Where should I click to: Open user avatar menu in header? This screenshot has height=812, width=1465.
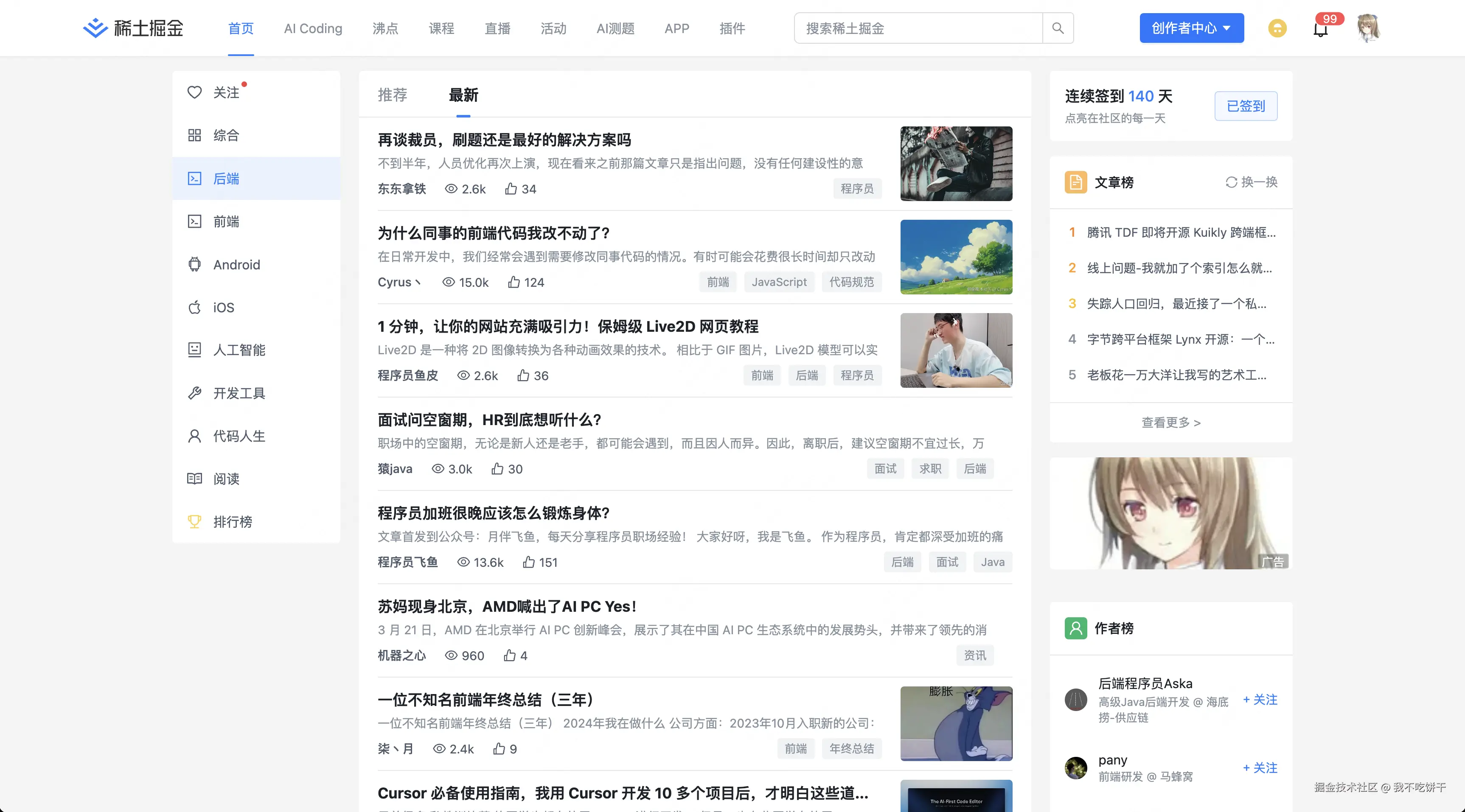pos(1368,28)
